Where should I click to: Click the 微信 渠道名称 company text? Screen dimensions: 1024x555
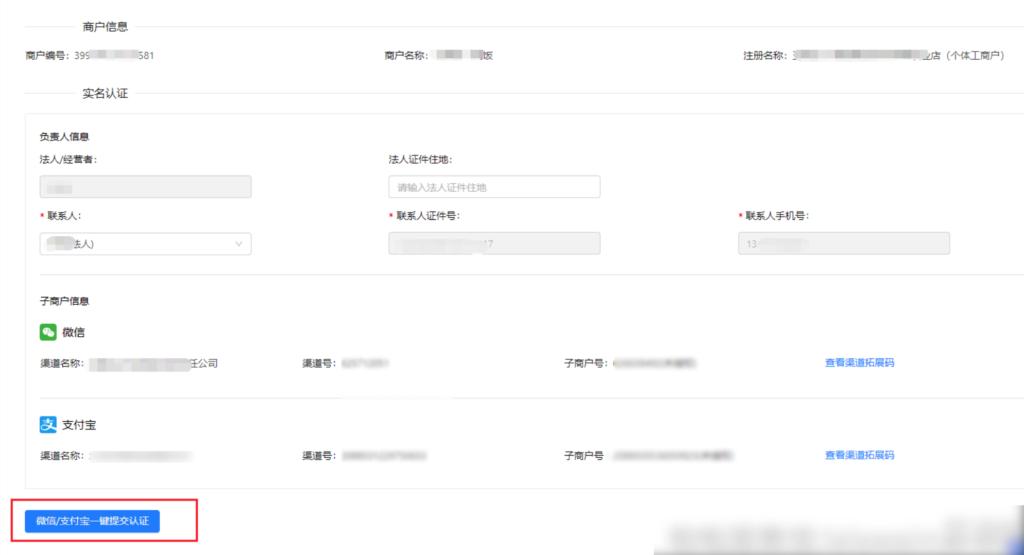pyautogui.click(x=154, y=364)
